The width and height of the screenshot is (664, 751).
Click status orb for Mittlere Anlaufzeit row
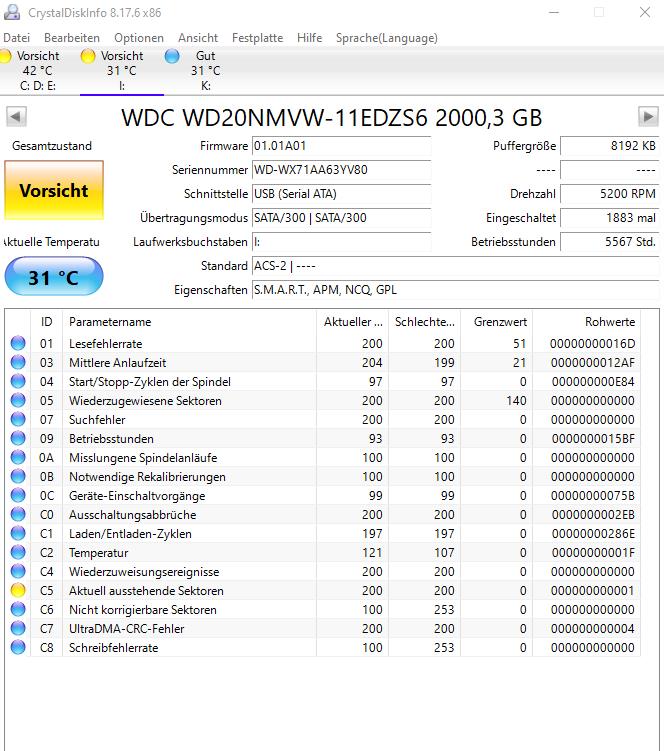pyautogui.click(x=18, y=362)
